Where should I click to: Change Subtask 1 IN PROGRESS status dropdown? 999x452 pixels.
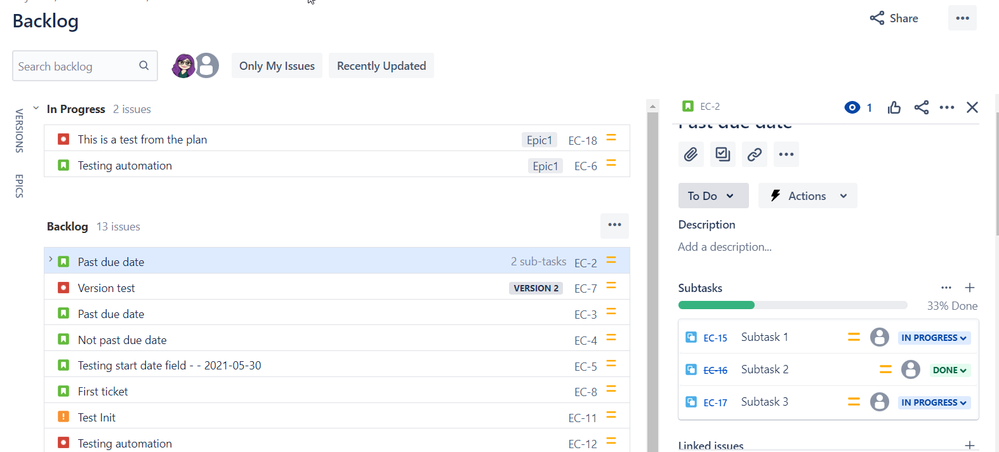(935, 338)
